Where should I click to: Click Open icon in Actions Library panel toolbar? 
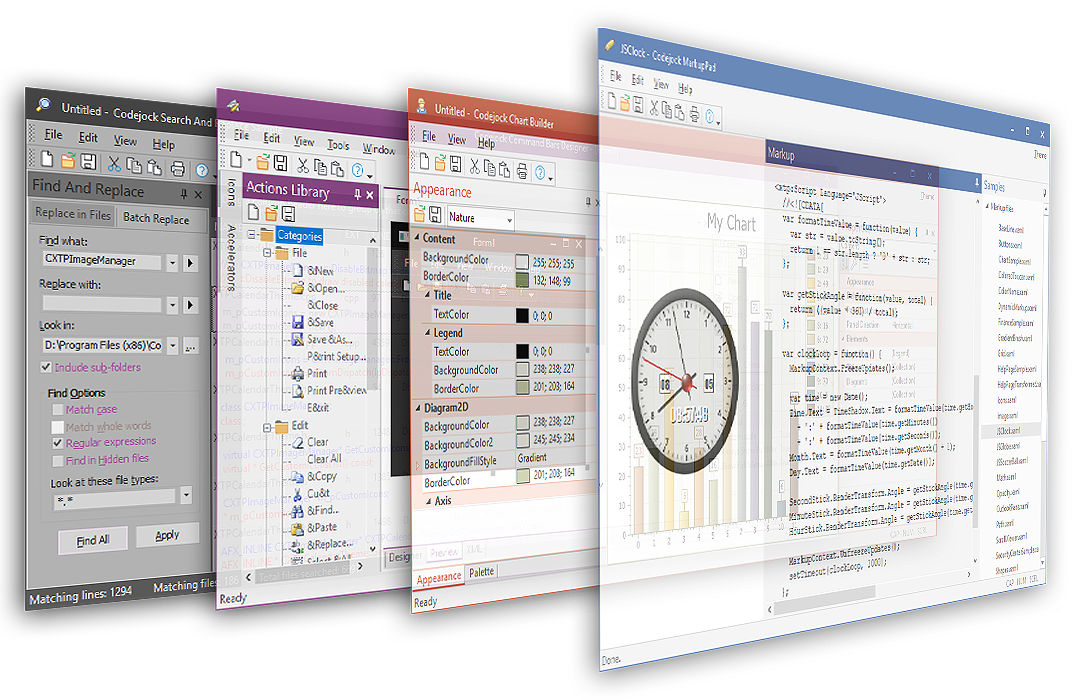coord(271,213)
